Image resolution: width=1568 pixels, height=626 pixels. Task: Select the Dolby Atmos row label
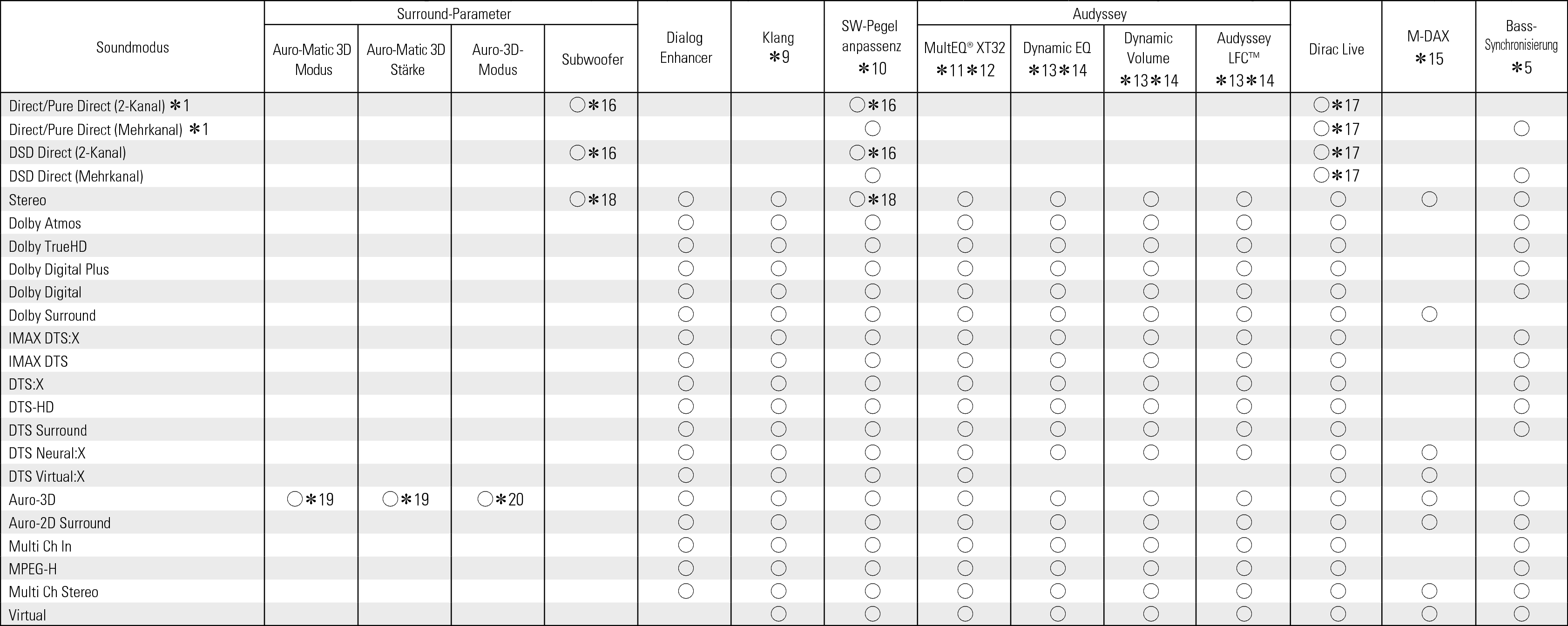point(45,223)
